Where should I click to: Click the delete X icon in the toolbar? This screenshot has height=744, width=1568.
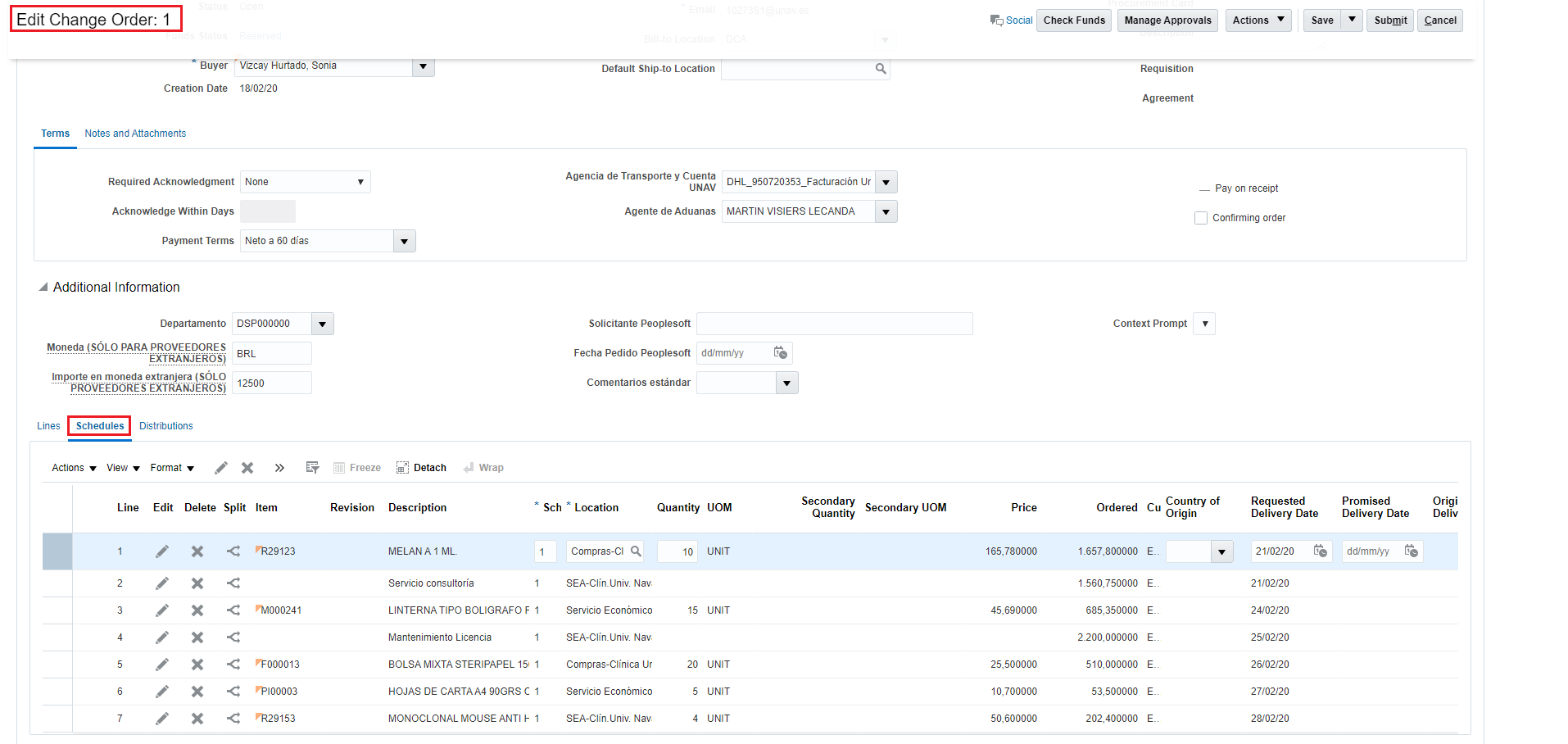coord(247,467)
